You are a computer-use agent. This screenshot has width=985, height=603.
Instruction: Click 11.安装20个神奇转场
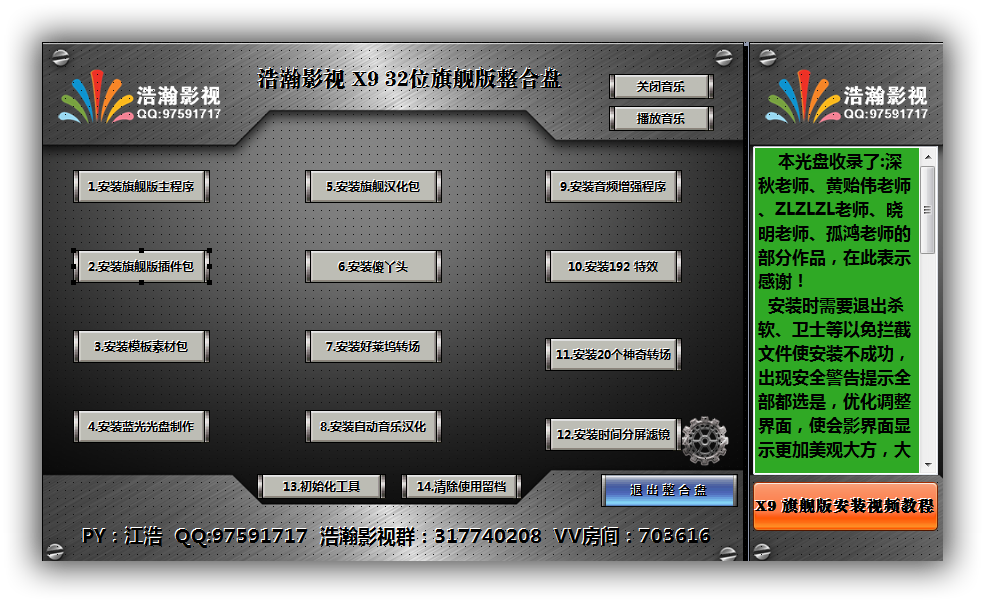coord(613,355)
